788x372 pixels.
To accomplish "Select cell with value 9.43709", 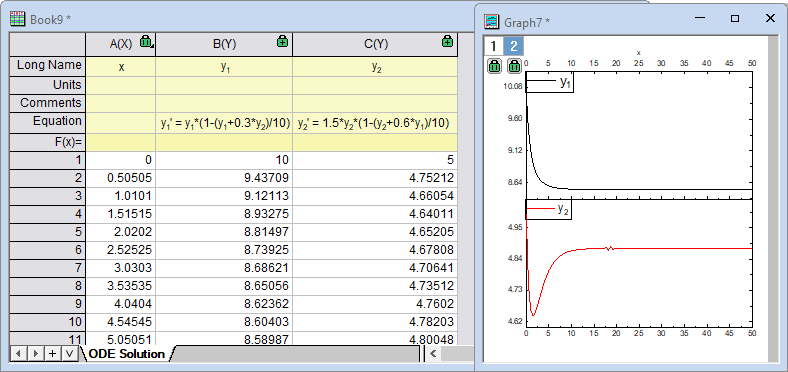I will [x=224, y=178].
